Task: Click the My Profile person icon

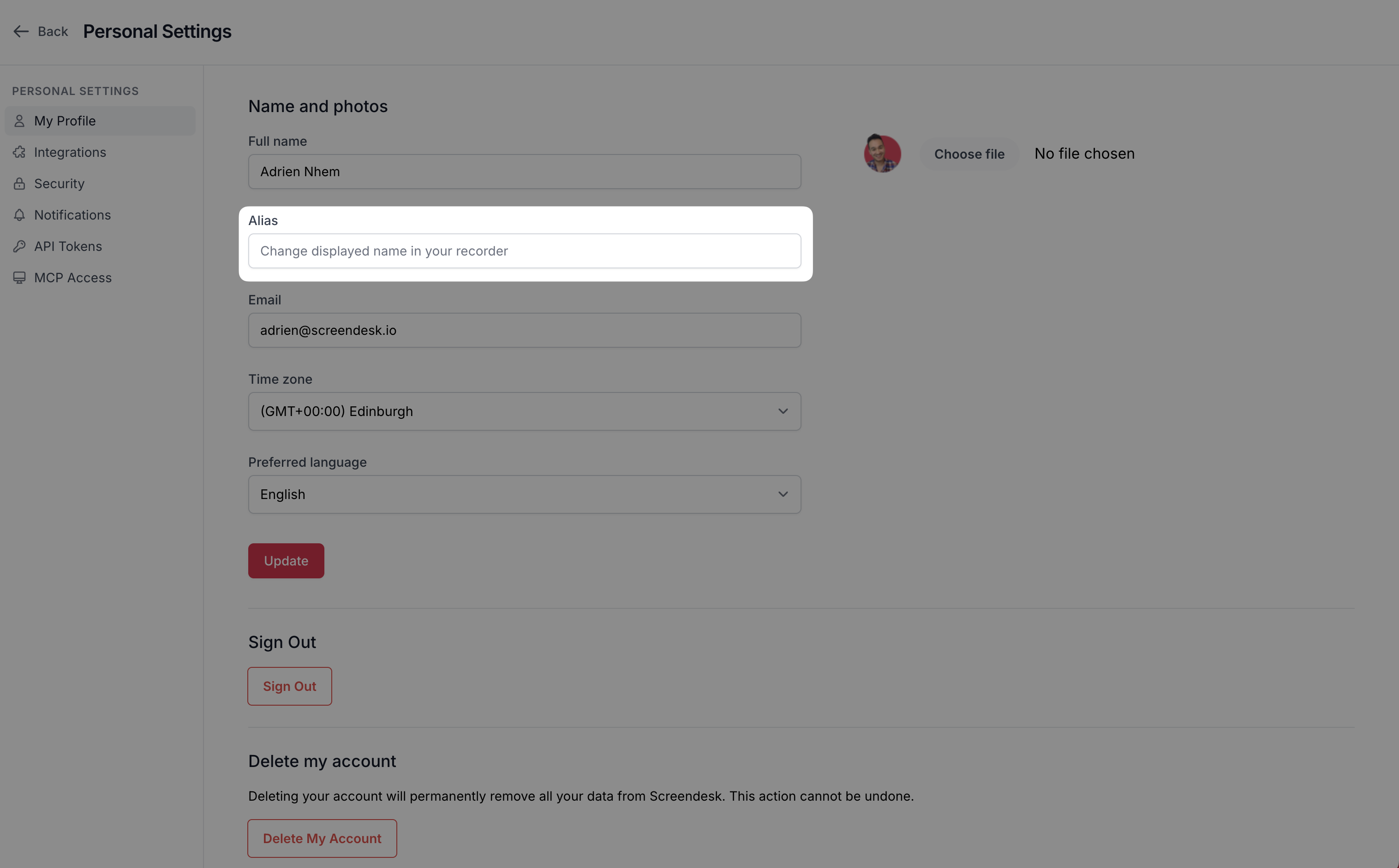Action: click(x=19, y=121)
